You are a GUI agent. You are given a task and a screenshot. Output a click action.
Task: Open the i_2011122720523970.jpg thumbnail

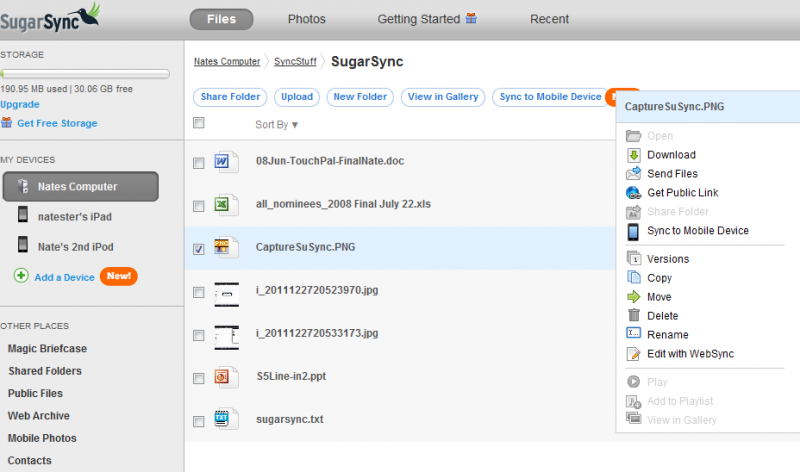227,294
